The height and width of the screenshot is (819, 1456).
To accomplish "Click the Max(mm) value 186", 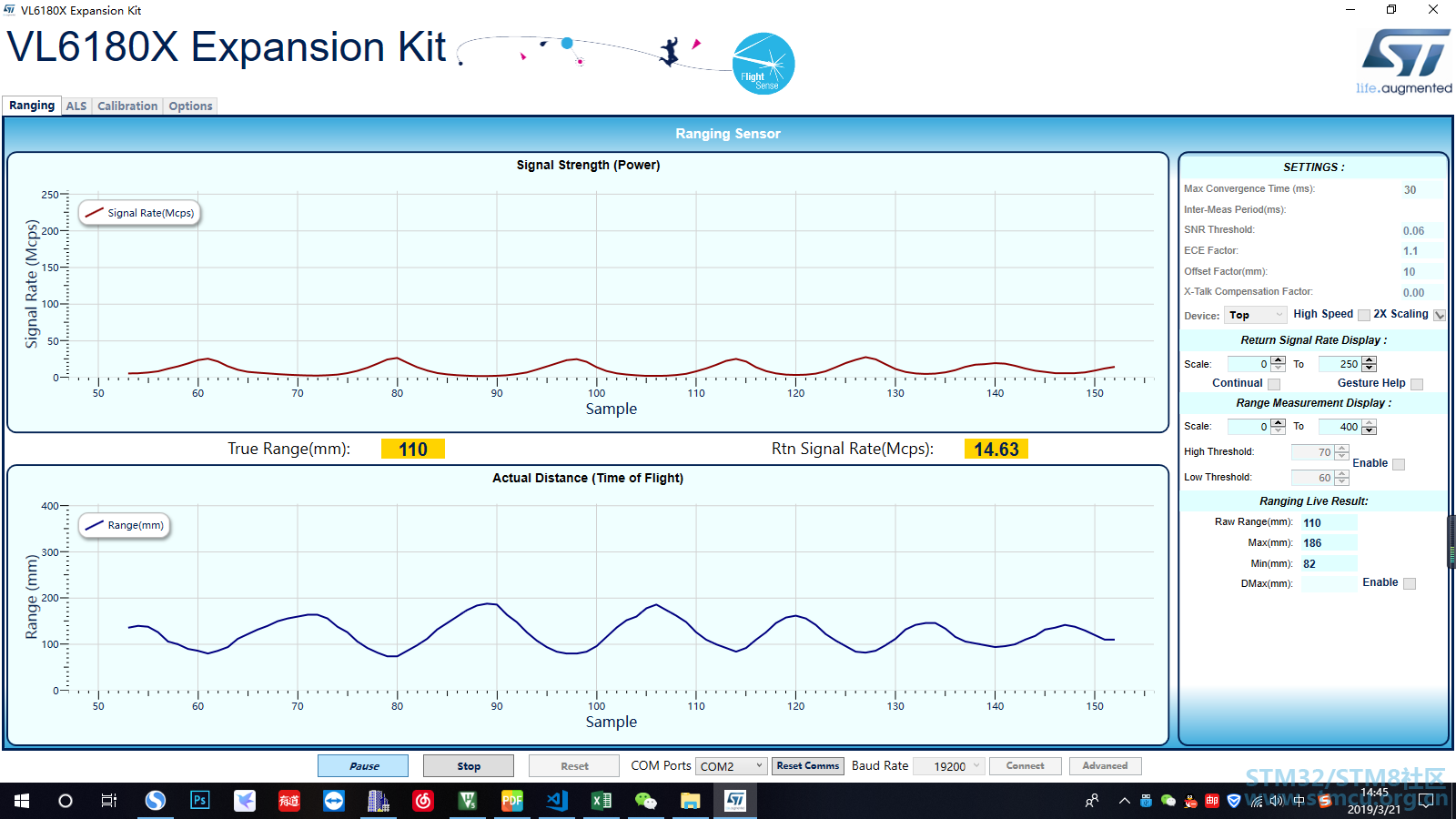I will click(1329, 543).
